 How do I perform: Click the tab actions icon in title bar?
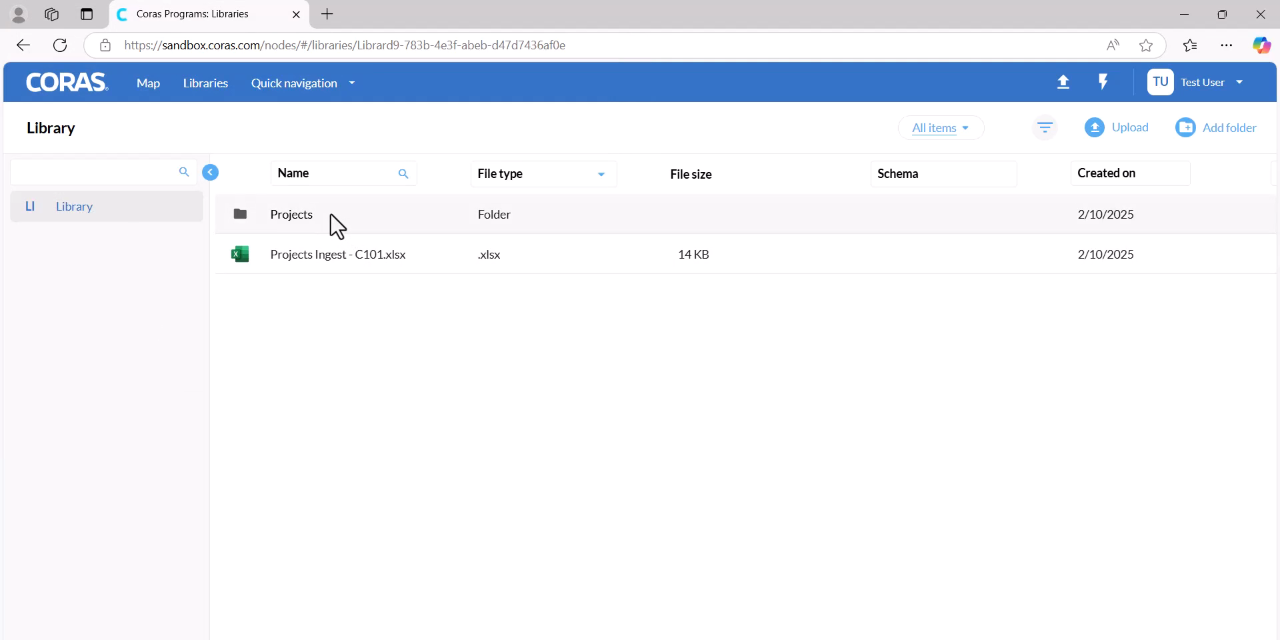pos(87,14)
